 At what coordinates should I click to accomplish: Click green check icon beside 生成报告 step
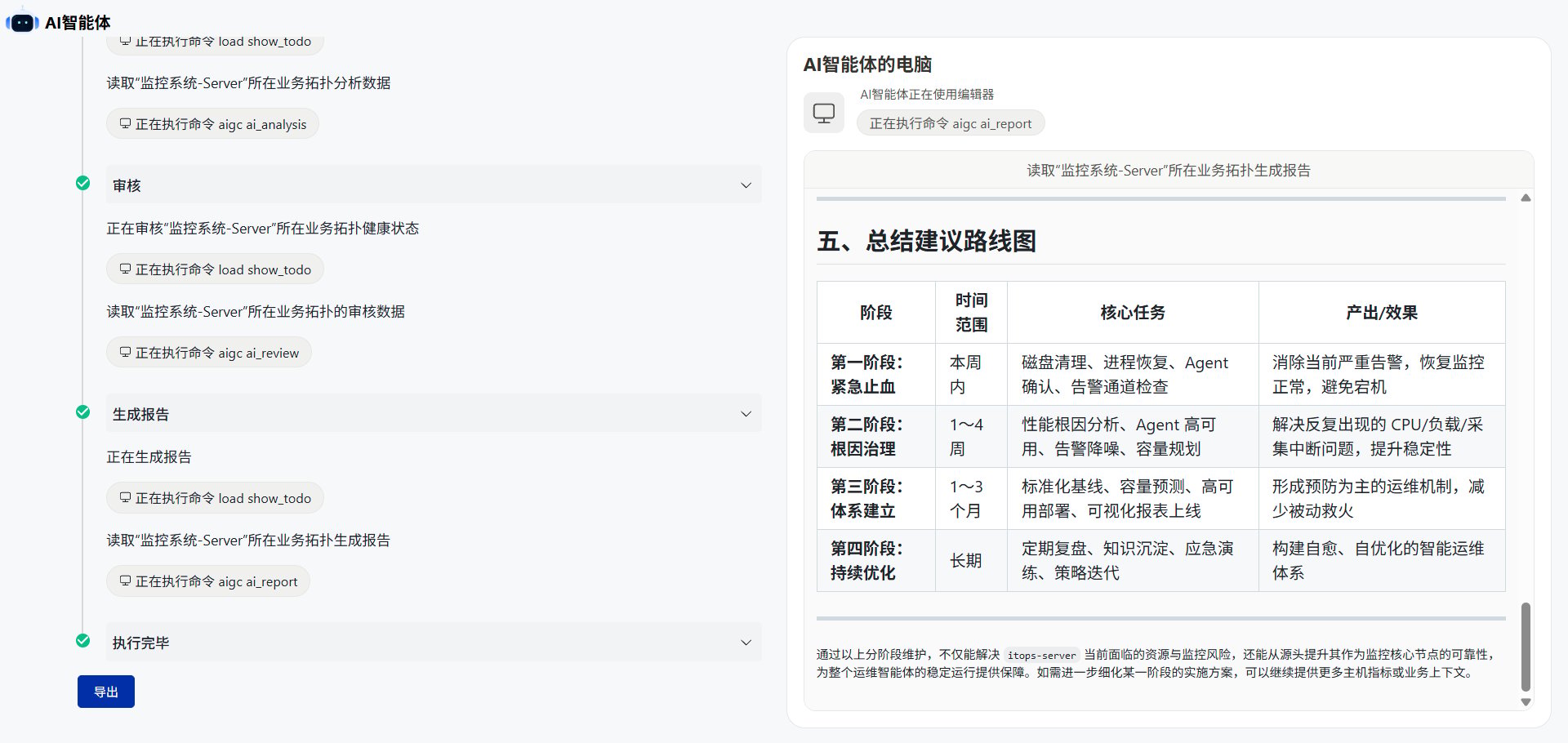(x=82, y=412)
